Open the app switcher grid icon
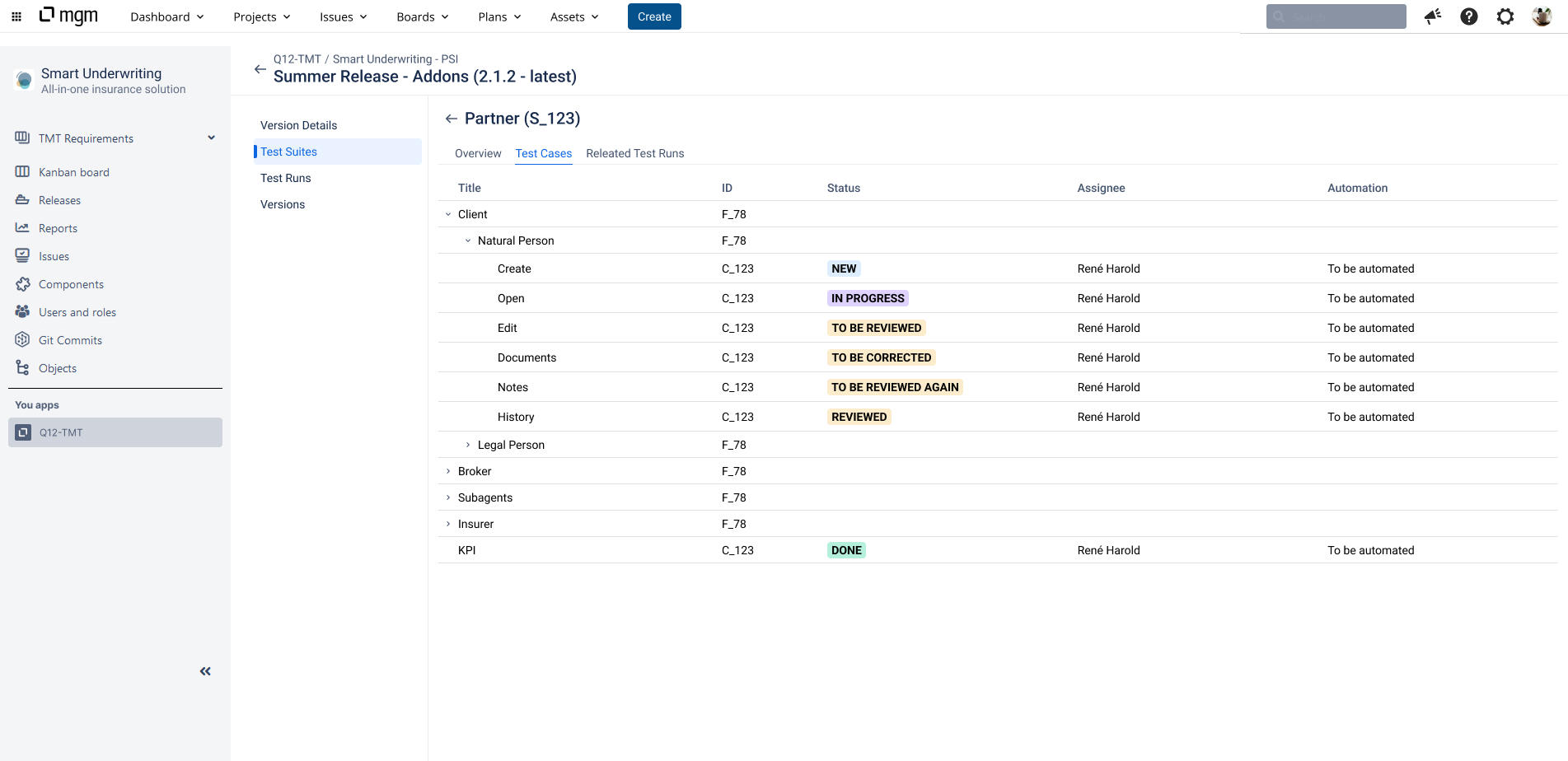The image size is (1568, 761). point(16,16)
